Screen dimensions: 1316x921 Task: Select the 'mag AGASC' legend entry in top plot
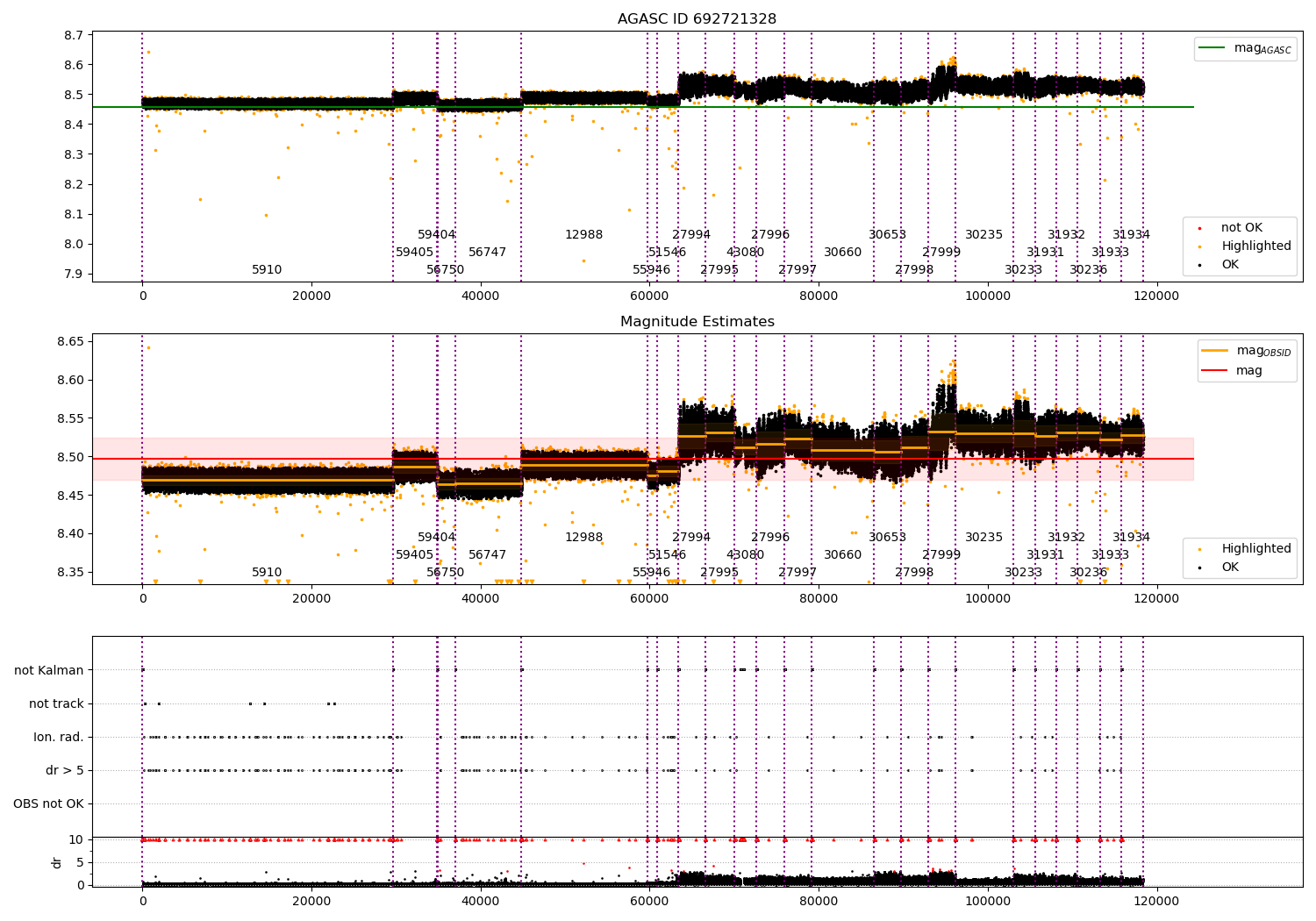pos(1245,48)
